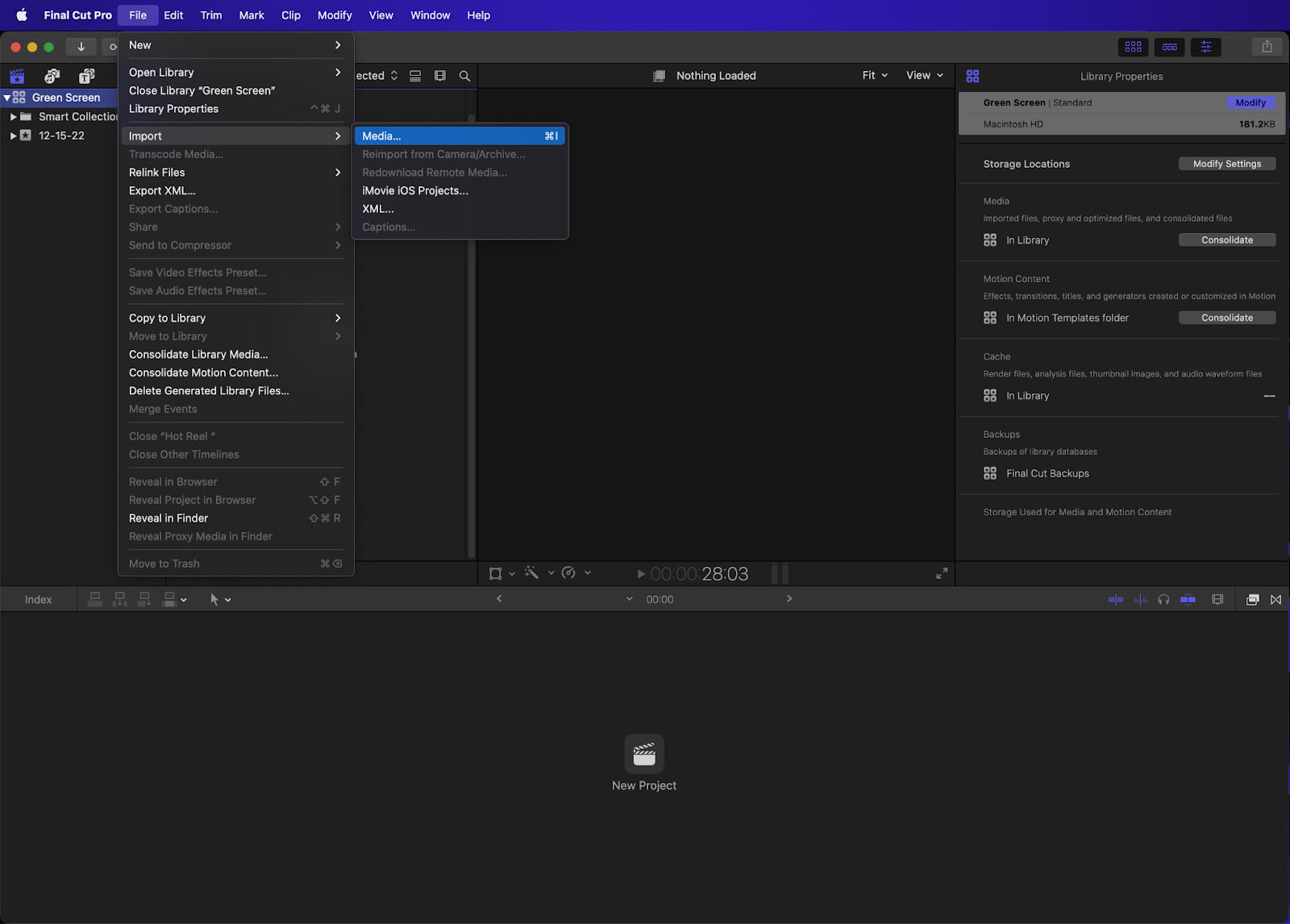Open the Apple menu
The image size is (1290, 924).
click(22, 15)
